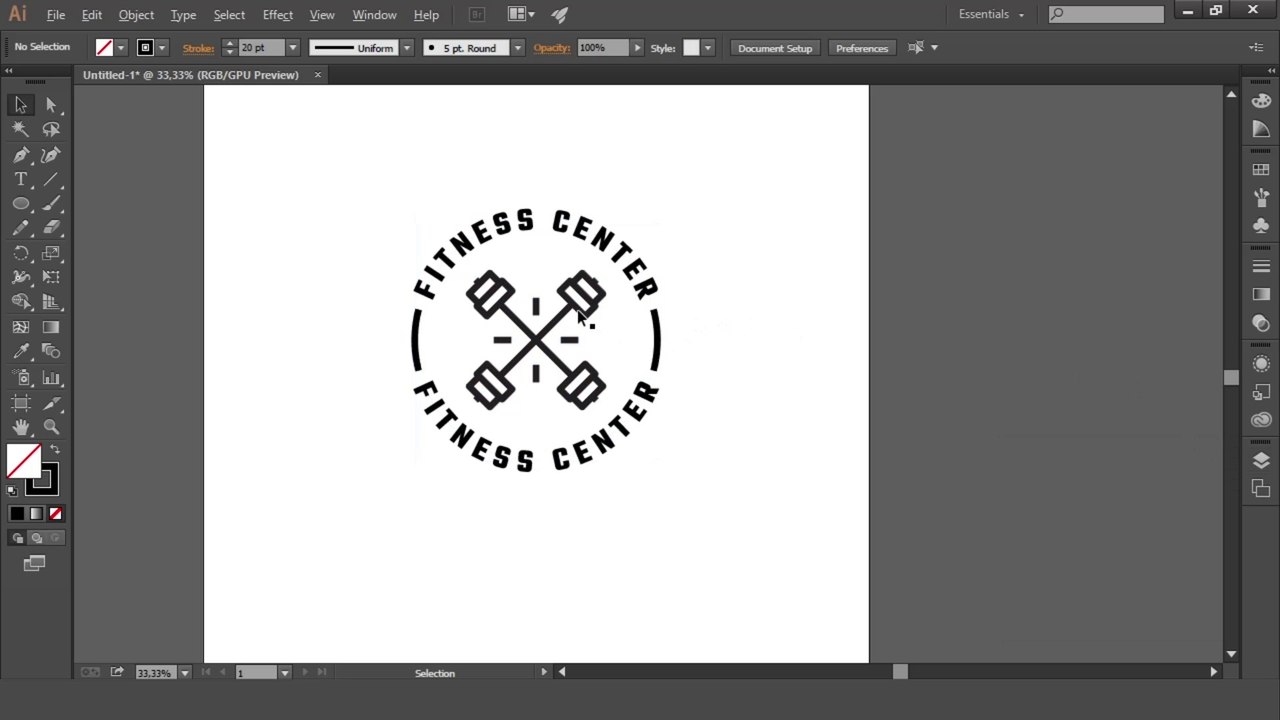Screen dimensions: 1280x720
Task: Open the Essentials workspace switcher
Action: click(x=991, y=14)
